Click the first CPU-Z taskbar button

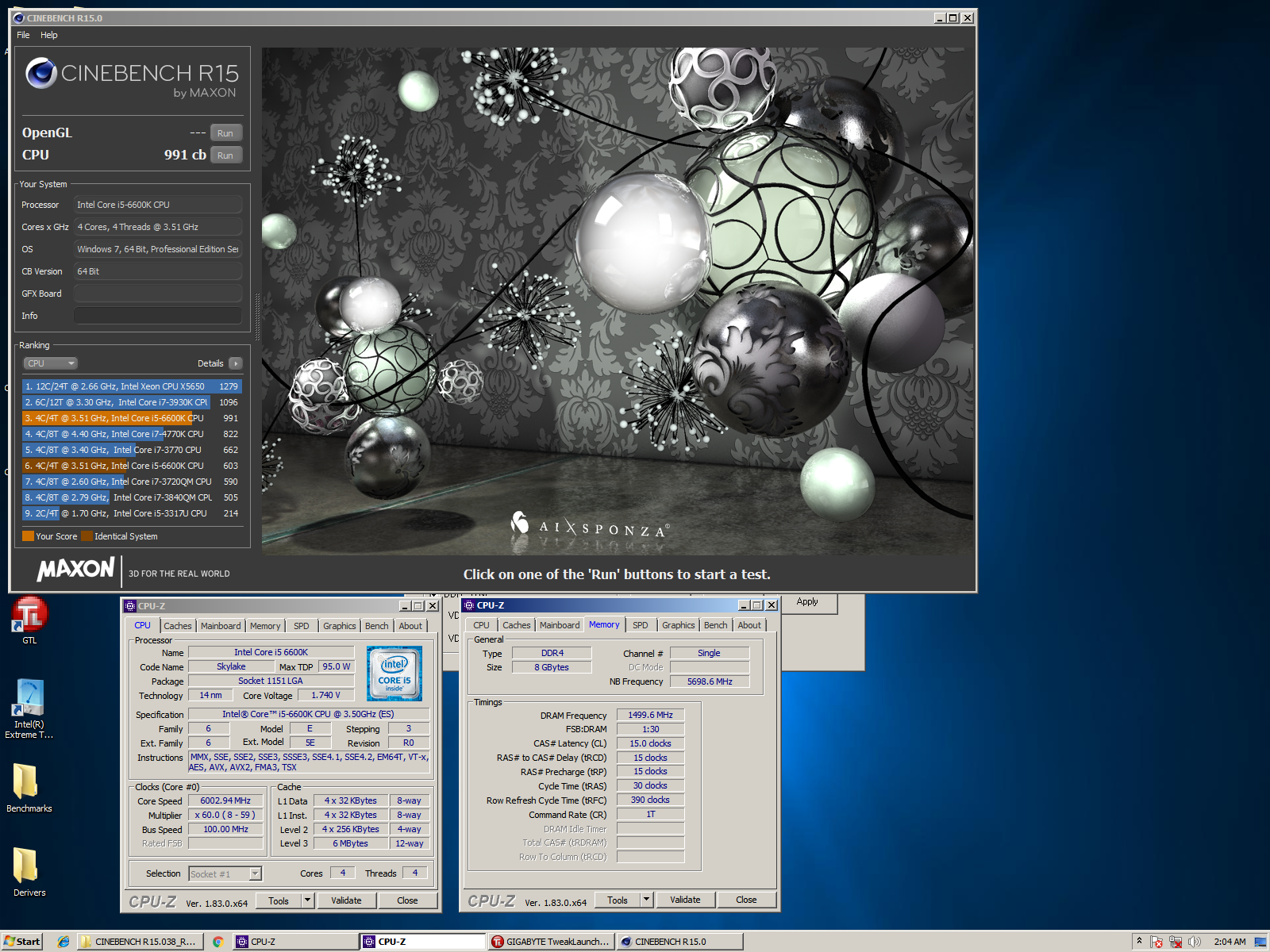296,942
